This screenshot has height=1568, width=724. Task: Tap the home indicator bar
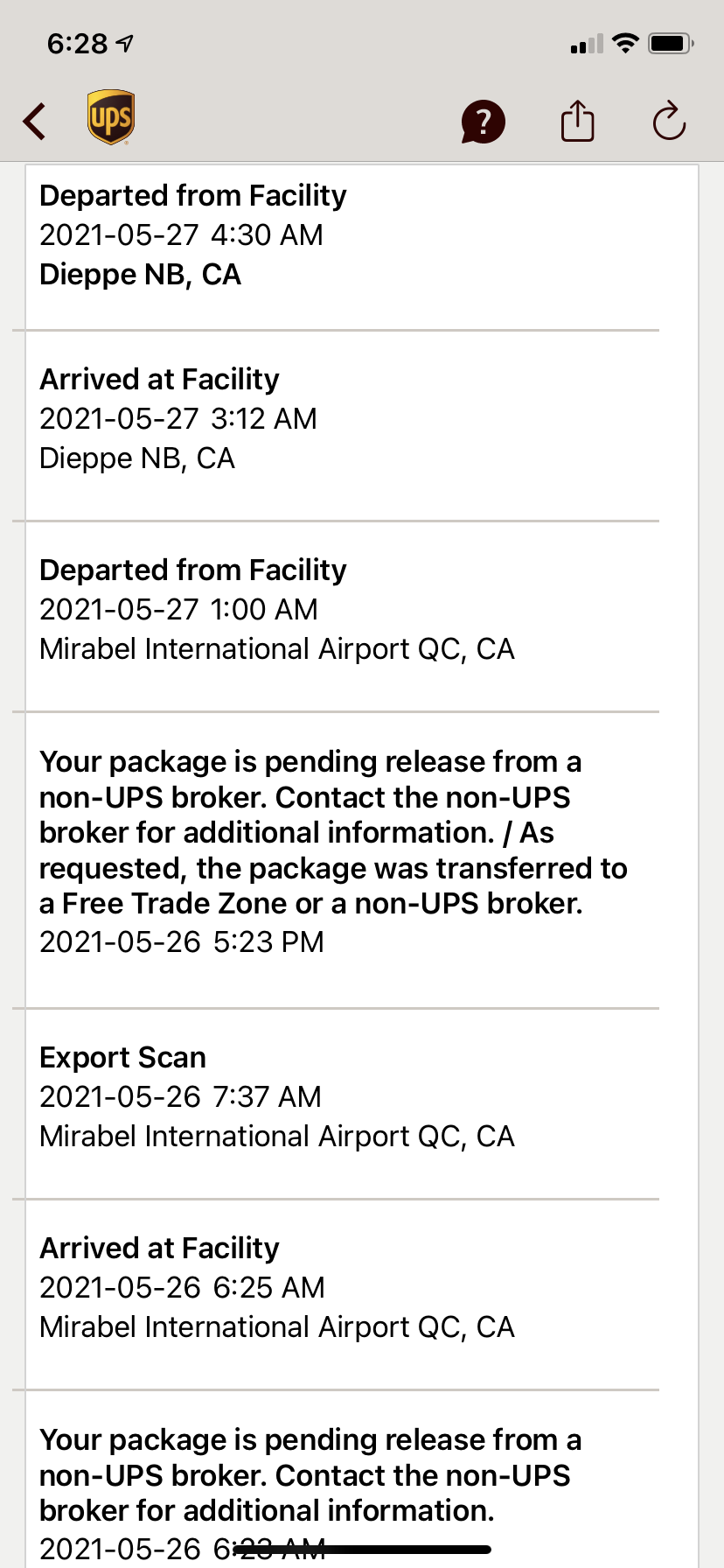[362, 1550]
